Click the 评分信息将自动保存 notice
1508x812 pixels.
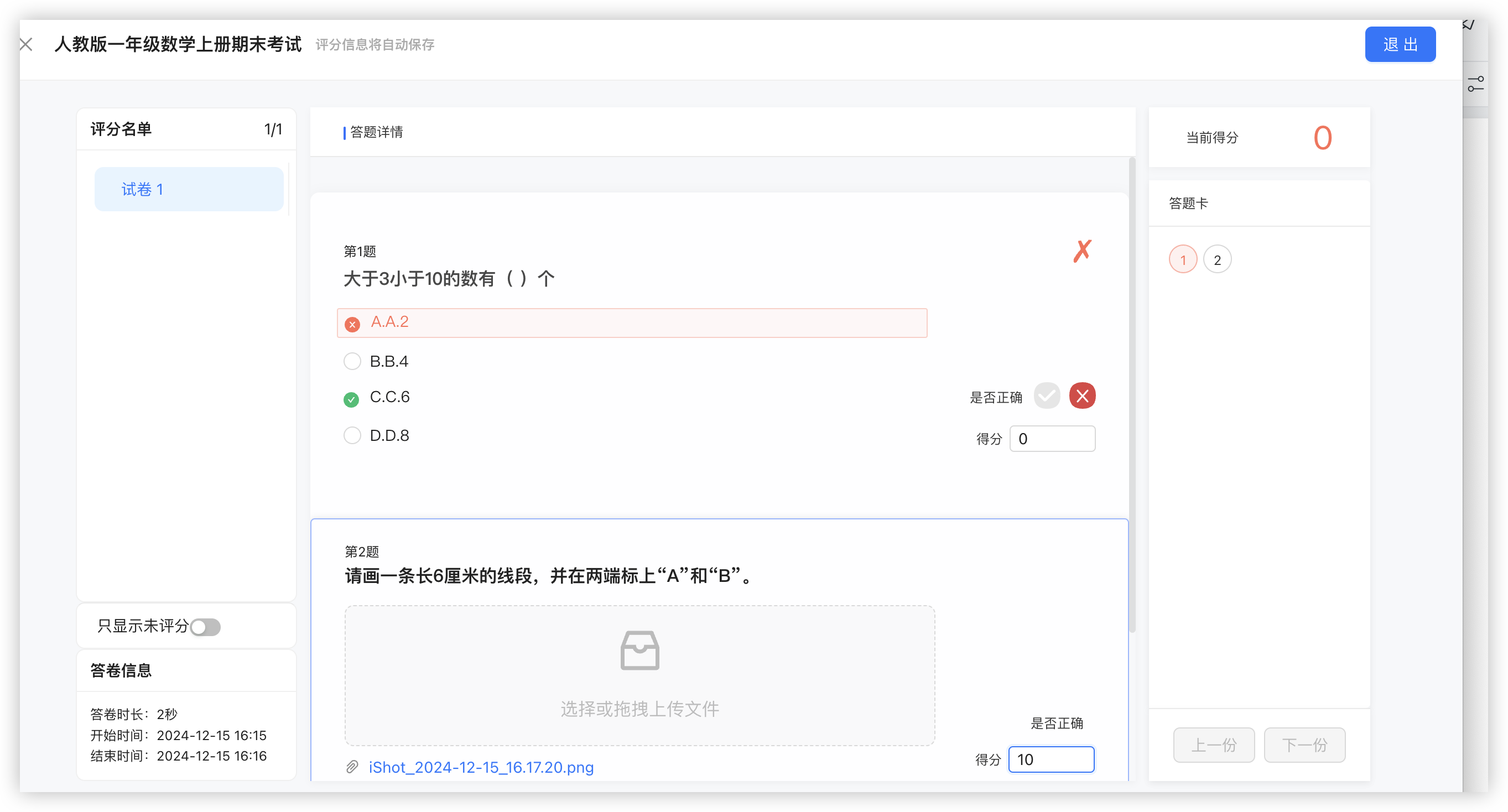click(375, 44)
